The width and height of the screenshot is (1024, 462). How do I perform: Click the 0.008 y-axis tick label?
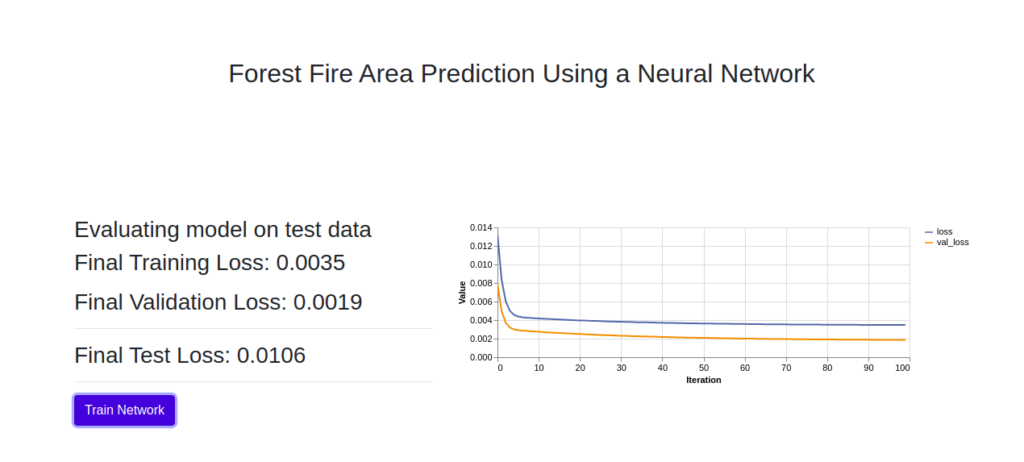480,283
